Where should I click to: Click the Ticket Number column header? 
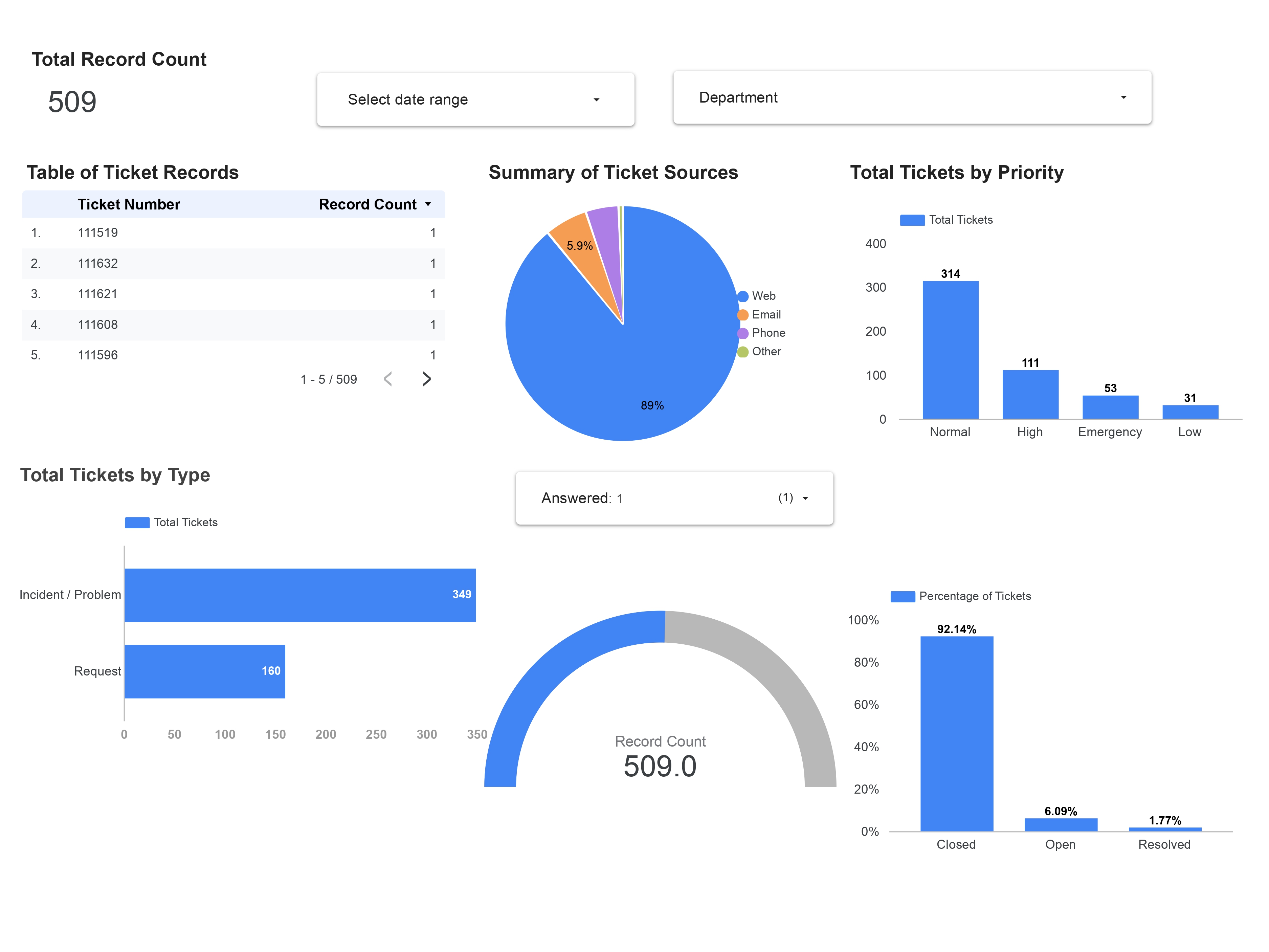point(128,204)
